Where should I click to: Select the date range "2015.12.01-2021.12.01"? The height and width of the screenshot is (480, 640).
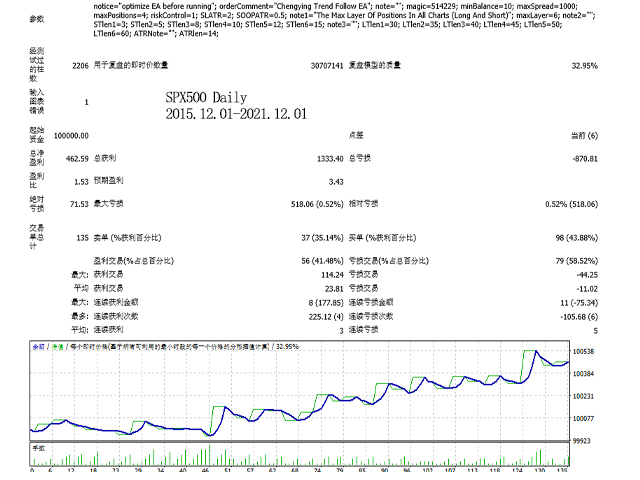pos(236,113)
